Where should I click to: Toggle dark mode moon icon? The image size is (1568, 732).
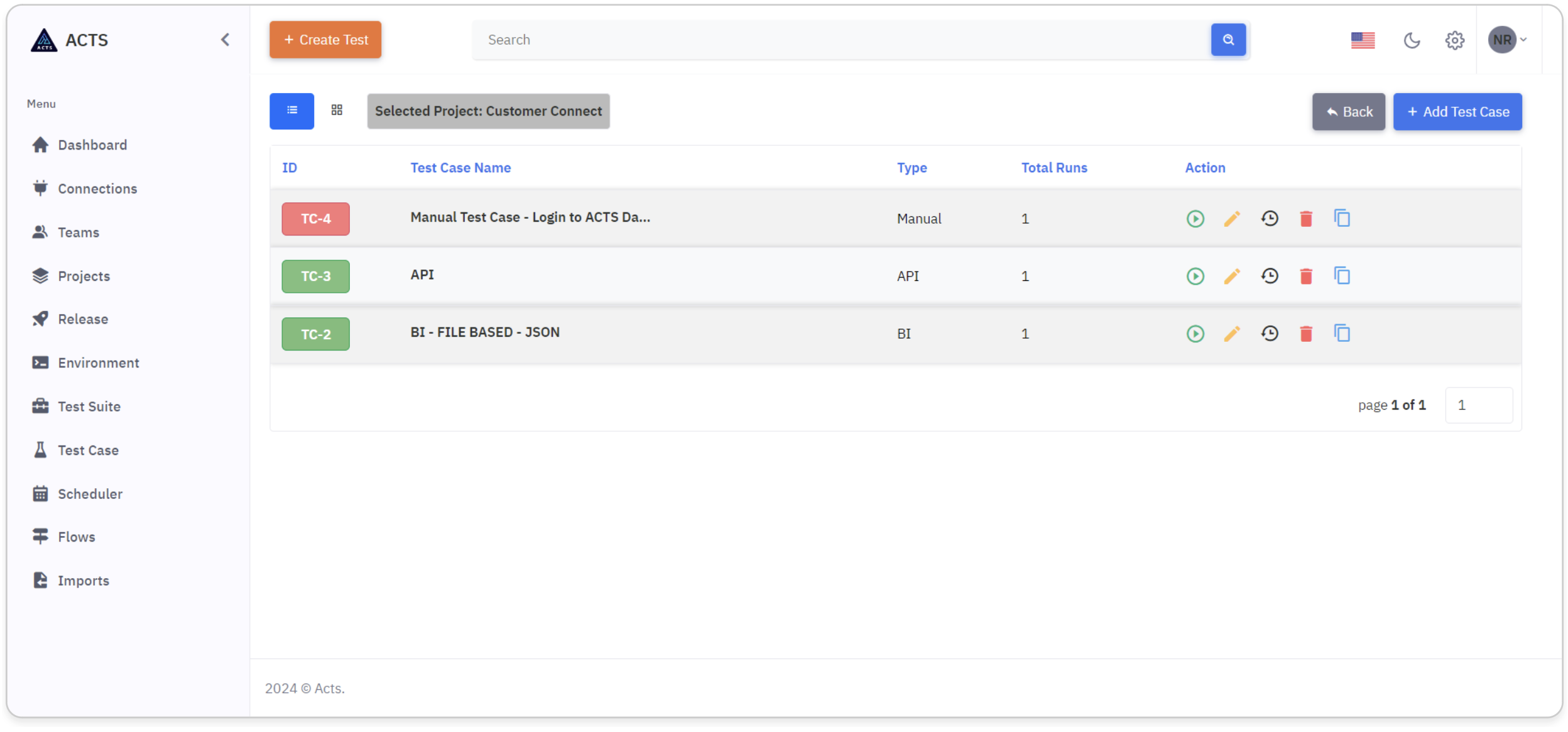[1411, 40]
